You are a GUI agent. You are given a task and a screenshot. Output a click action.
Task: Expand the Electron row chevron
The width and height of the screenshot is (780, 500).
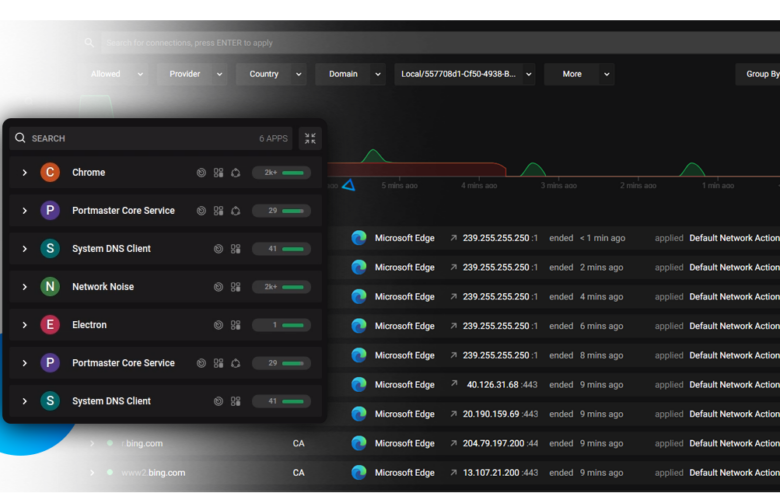24,325
